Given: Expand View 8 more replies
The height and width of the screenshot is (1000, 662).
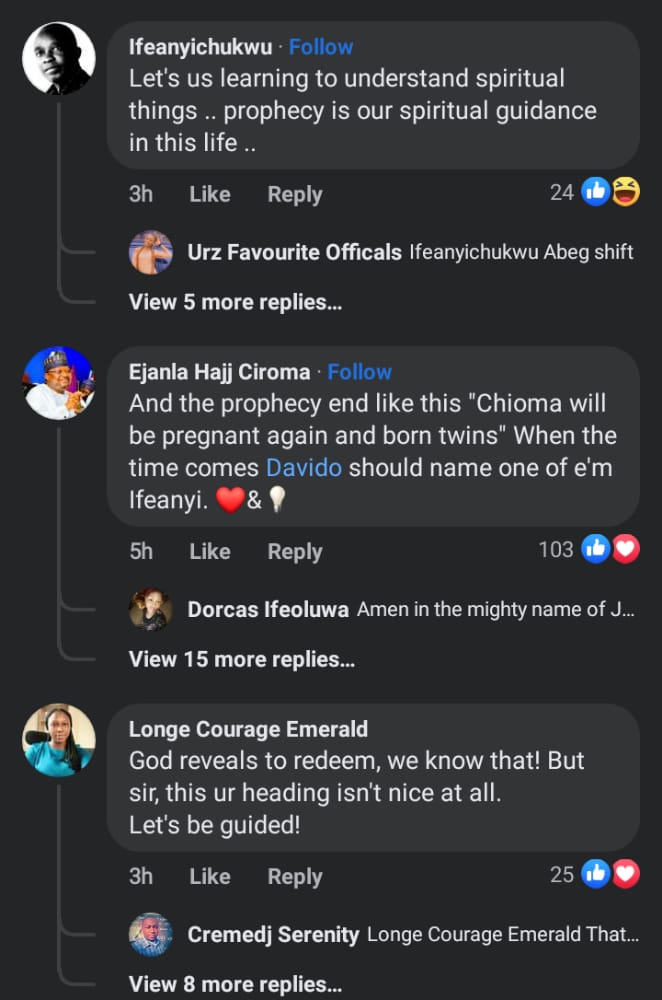Looking at the screenshot, I should [x=235, y=985].
